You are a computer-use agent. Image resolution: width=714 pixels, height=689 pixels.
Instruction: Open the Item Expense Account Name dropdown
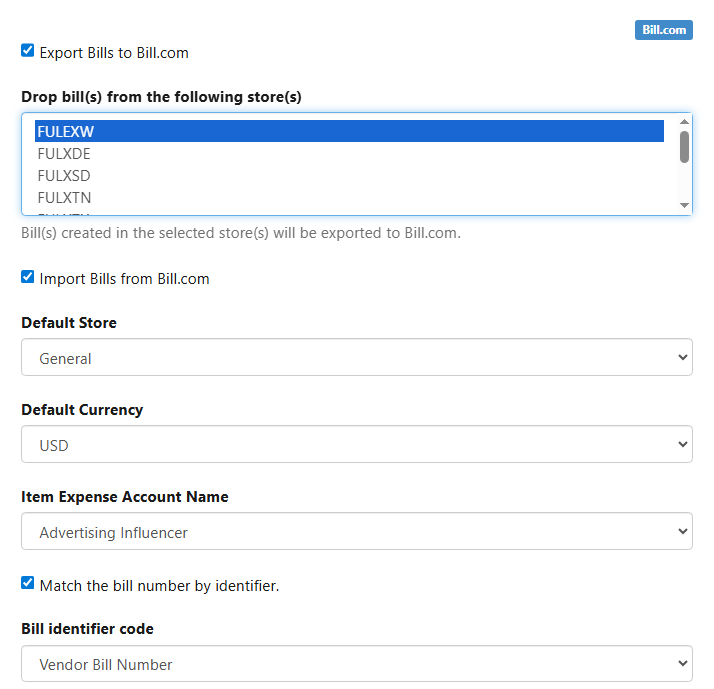356,532
